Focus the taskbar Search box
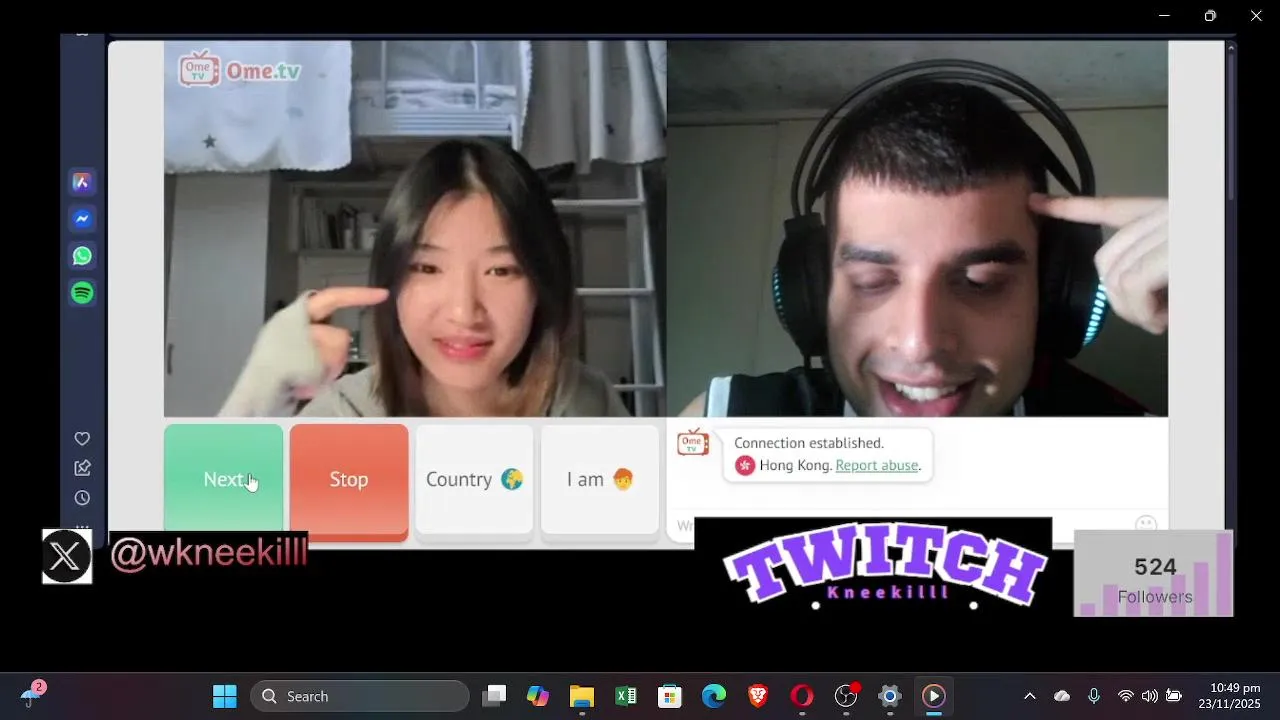The image size is (1280, 720). (360, 696)
